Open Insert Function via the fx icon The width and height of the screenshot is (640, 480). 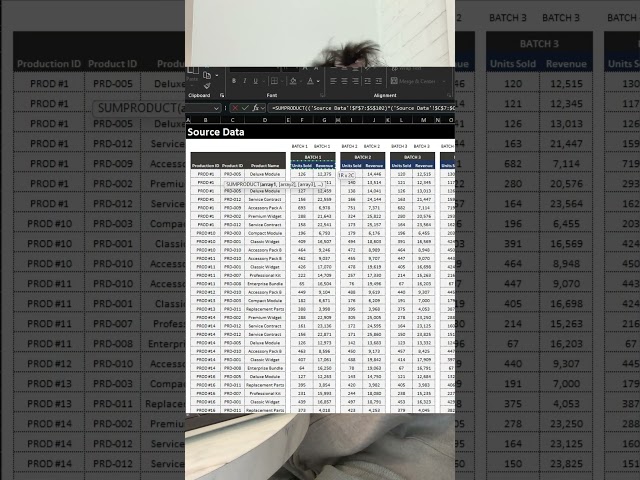(255, 108)
